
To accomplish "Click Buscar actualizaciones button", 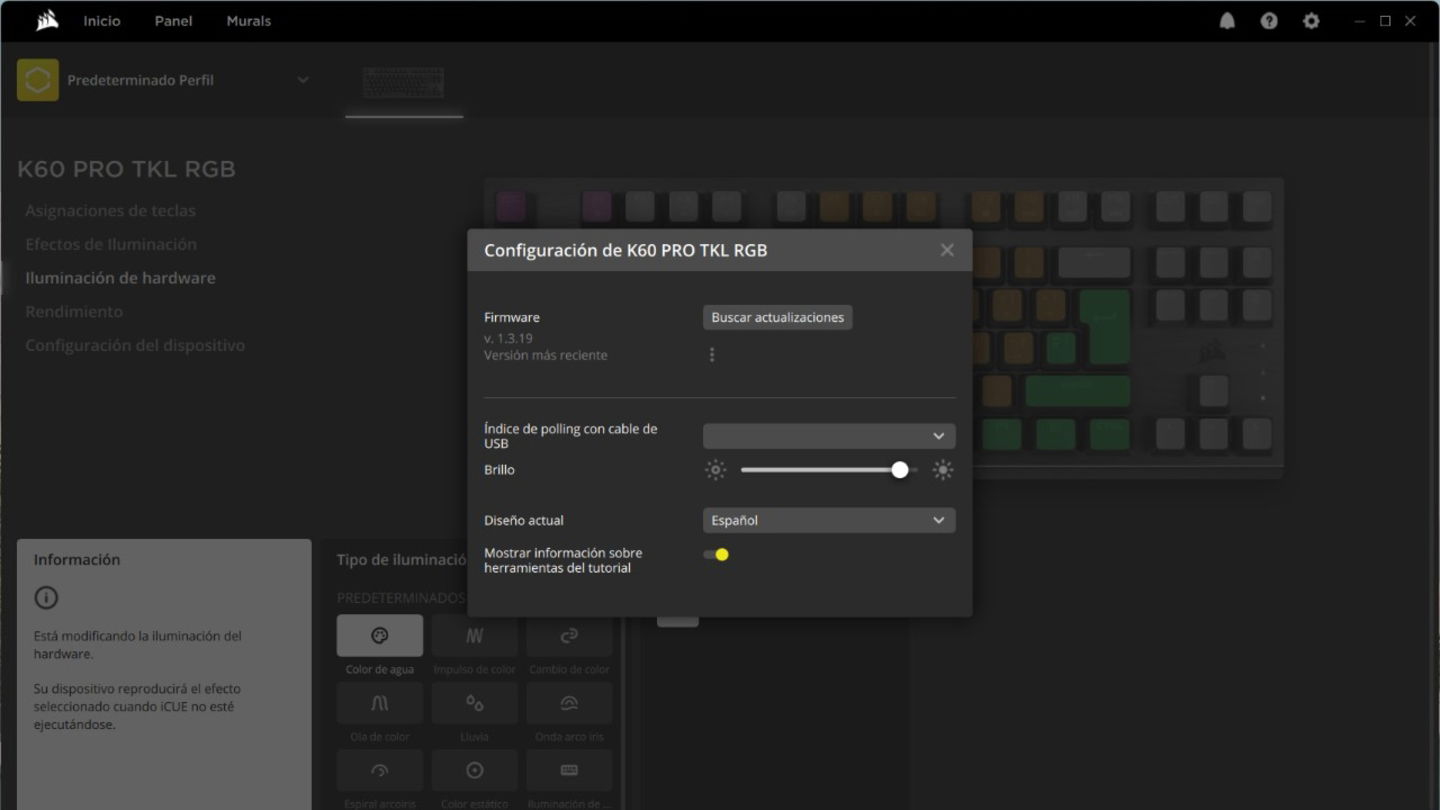I will tap(778, 317).
